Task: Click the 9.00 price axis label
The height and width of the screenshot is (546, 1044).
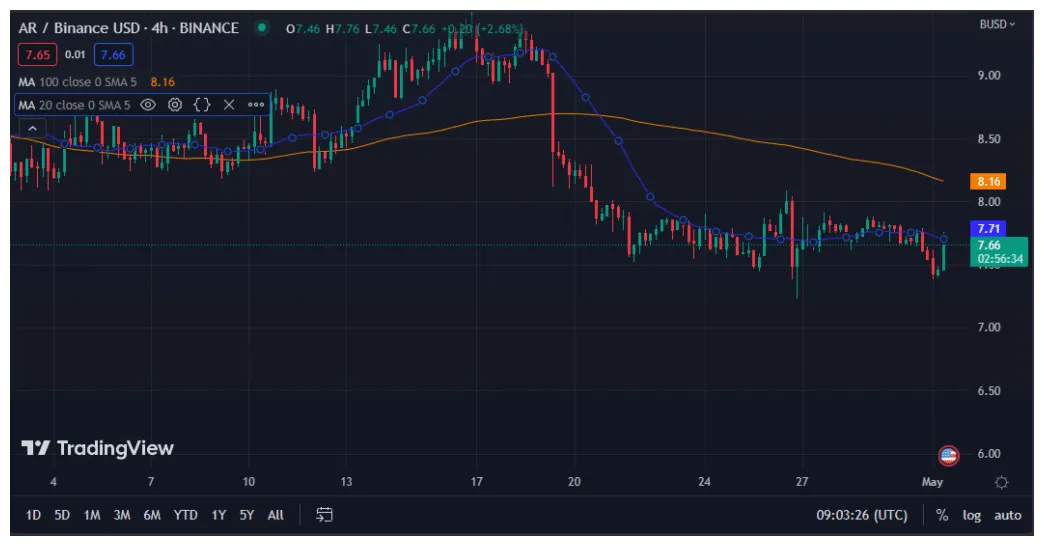Action: [989, 75]
